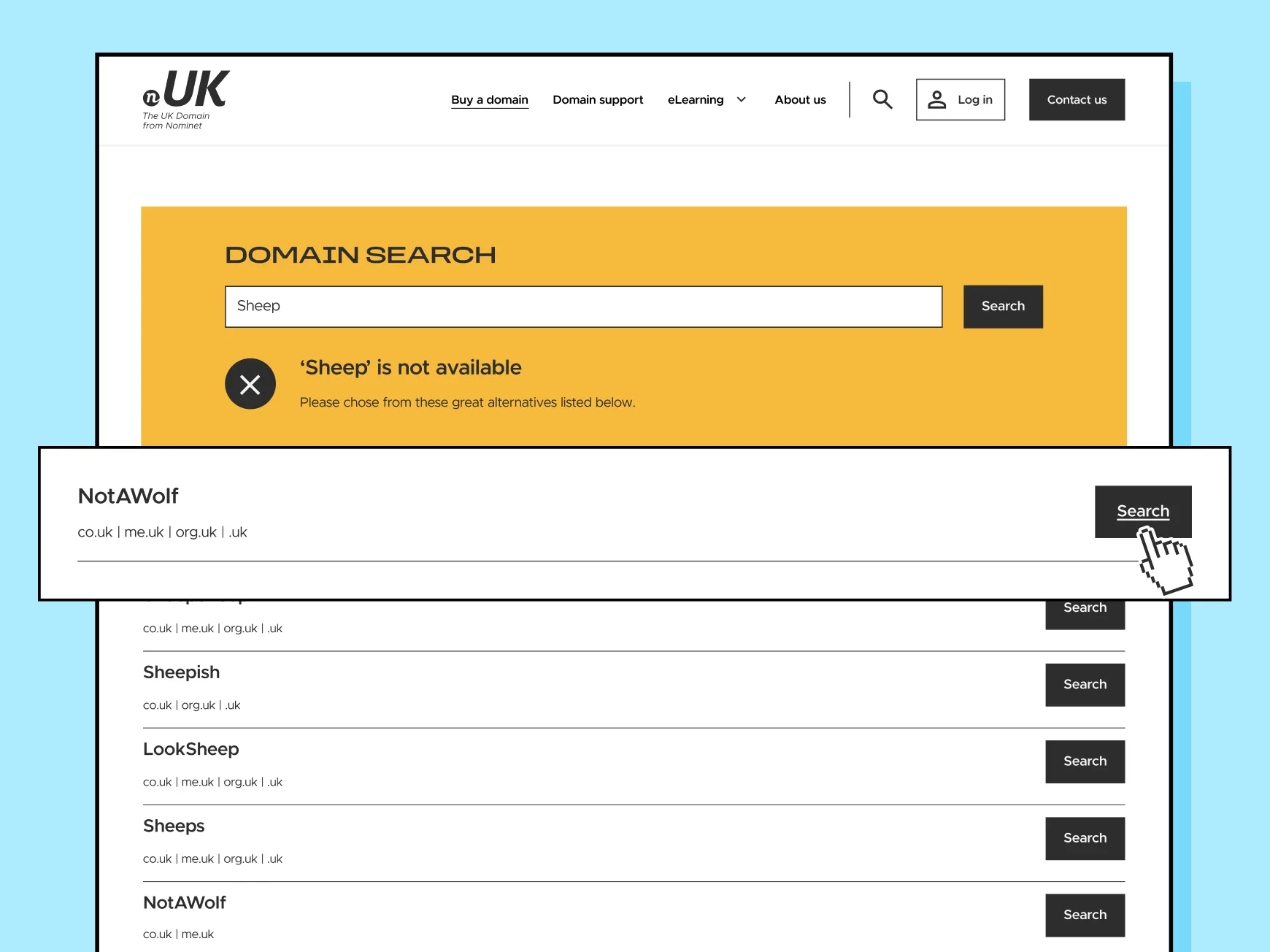1270x952 pixels.
Task: Open the site search magnifier icon
Action: 882,99
